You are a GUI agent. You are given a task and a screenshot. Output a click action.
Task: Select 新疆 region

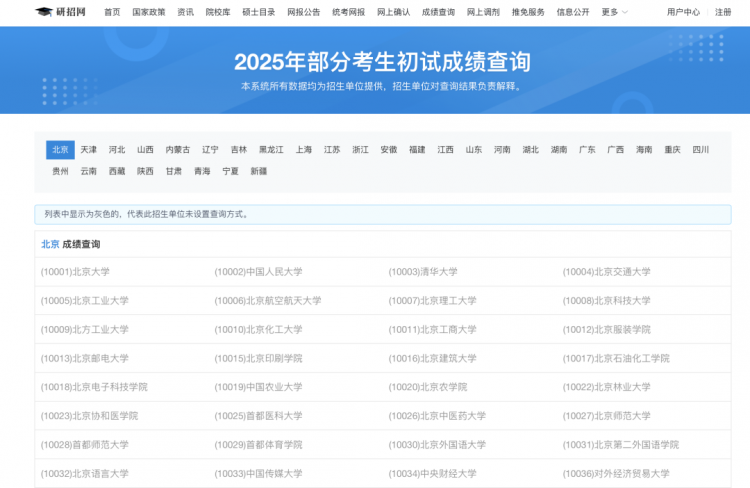[259, 171]
